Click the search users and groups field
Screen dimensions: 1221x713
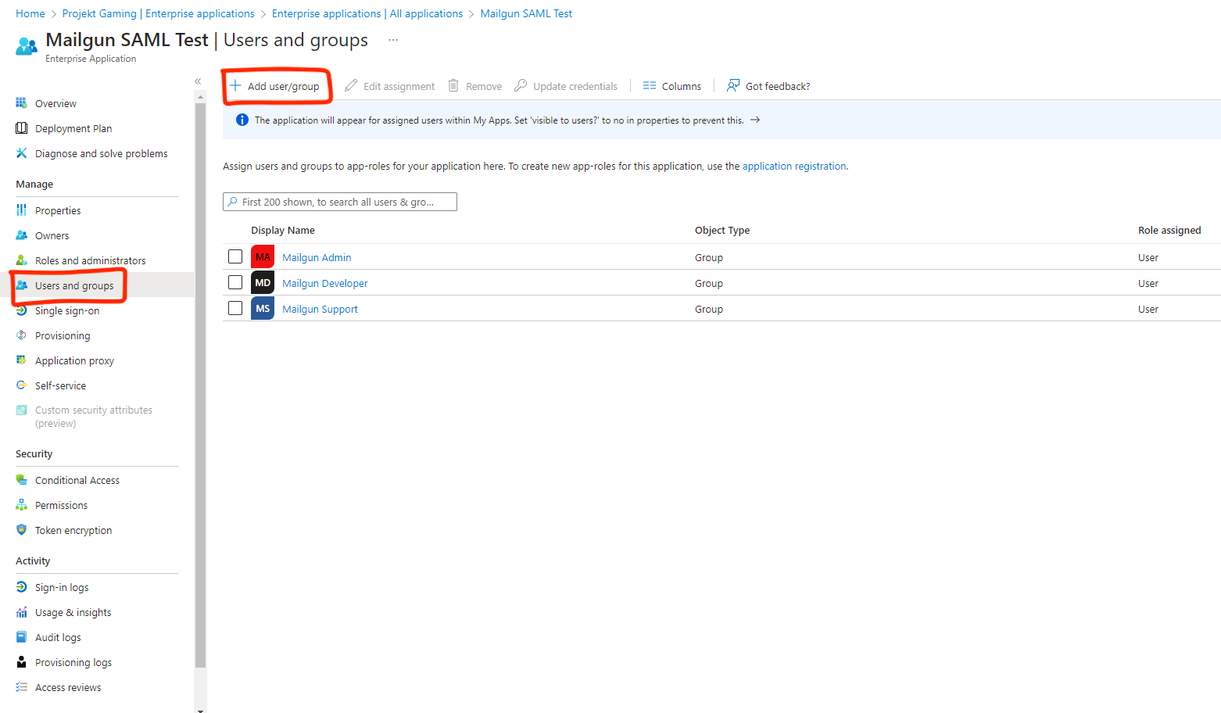340,202
